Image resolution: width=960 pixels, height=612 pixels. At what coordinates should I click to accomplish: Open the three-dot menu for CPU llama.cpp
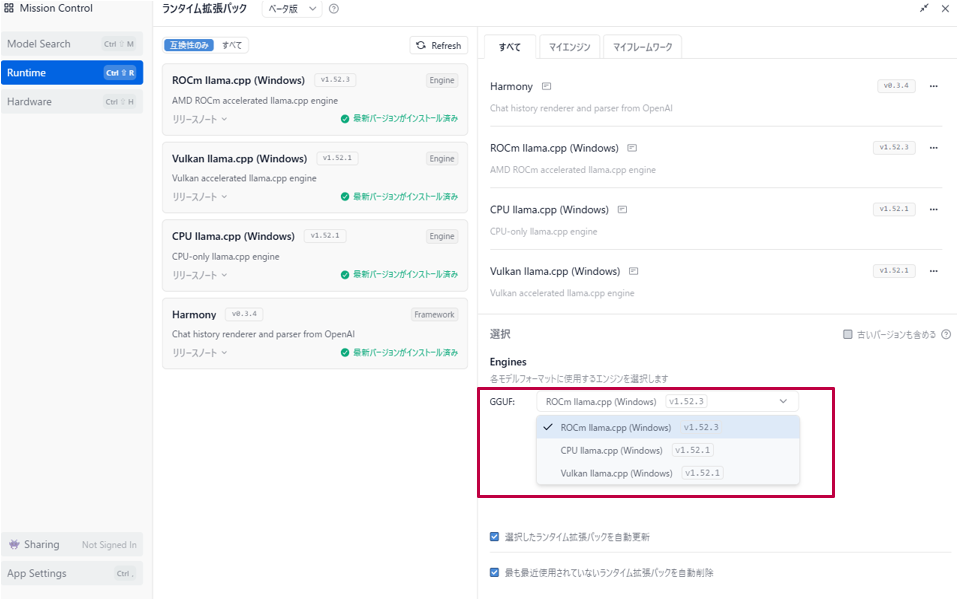coord(933,210)
